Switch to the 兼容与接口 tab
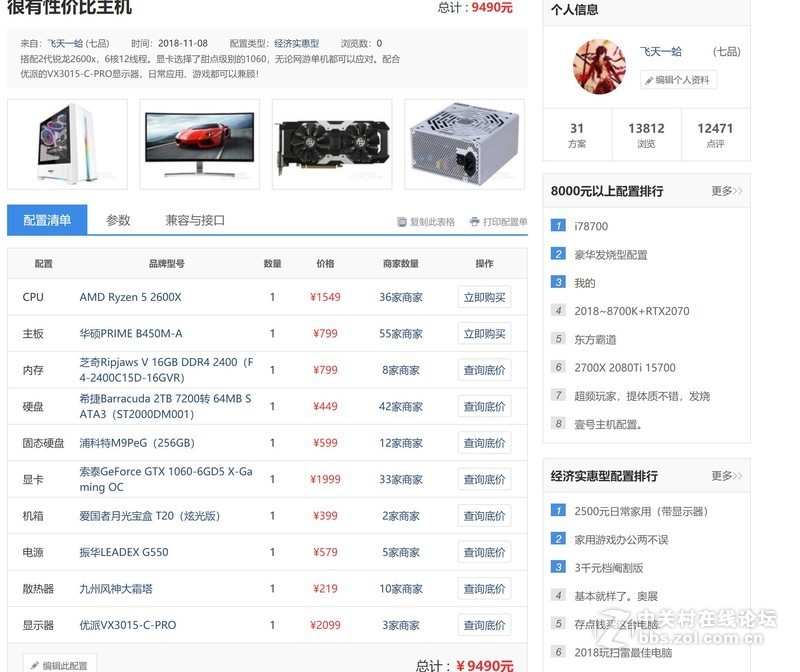 [x=195, y=220]
